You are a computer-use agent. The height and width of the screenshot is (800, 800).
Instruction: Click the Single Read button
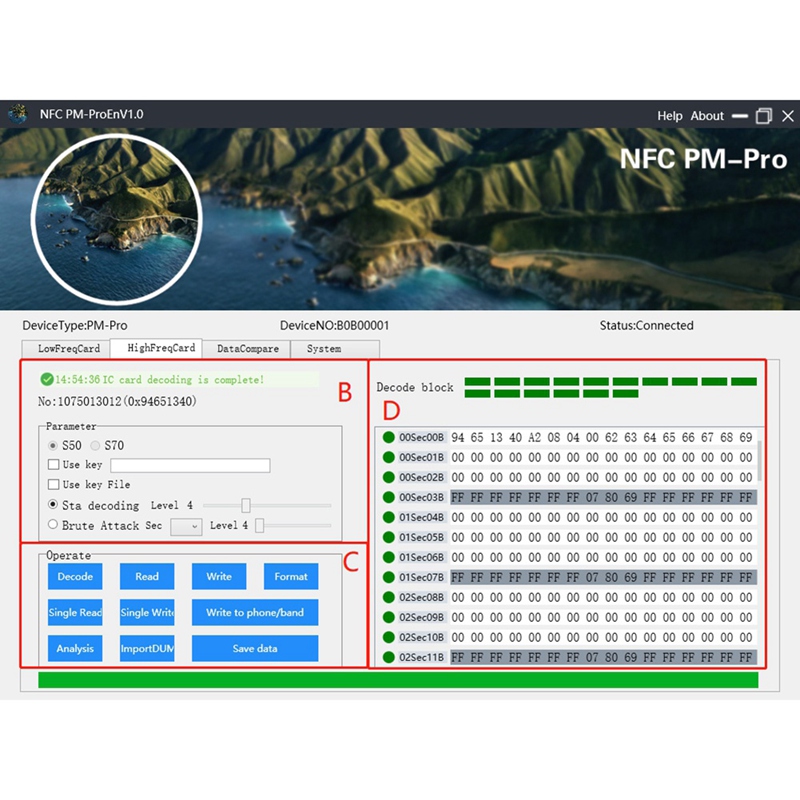75,612
